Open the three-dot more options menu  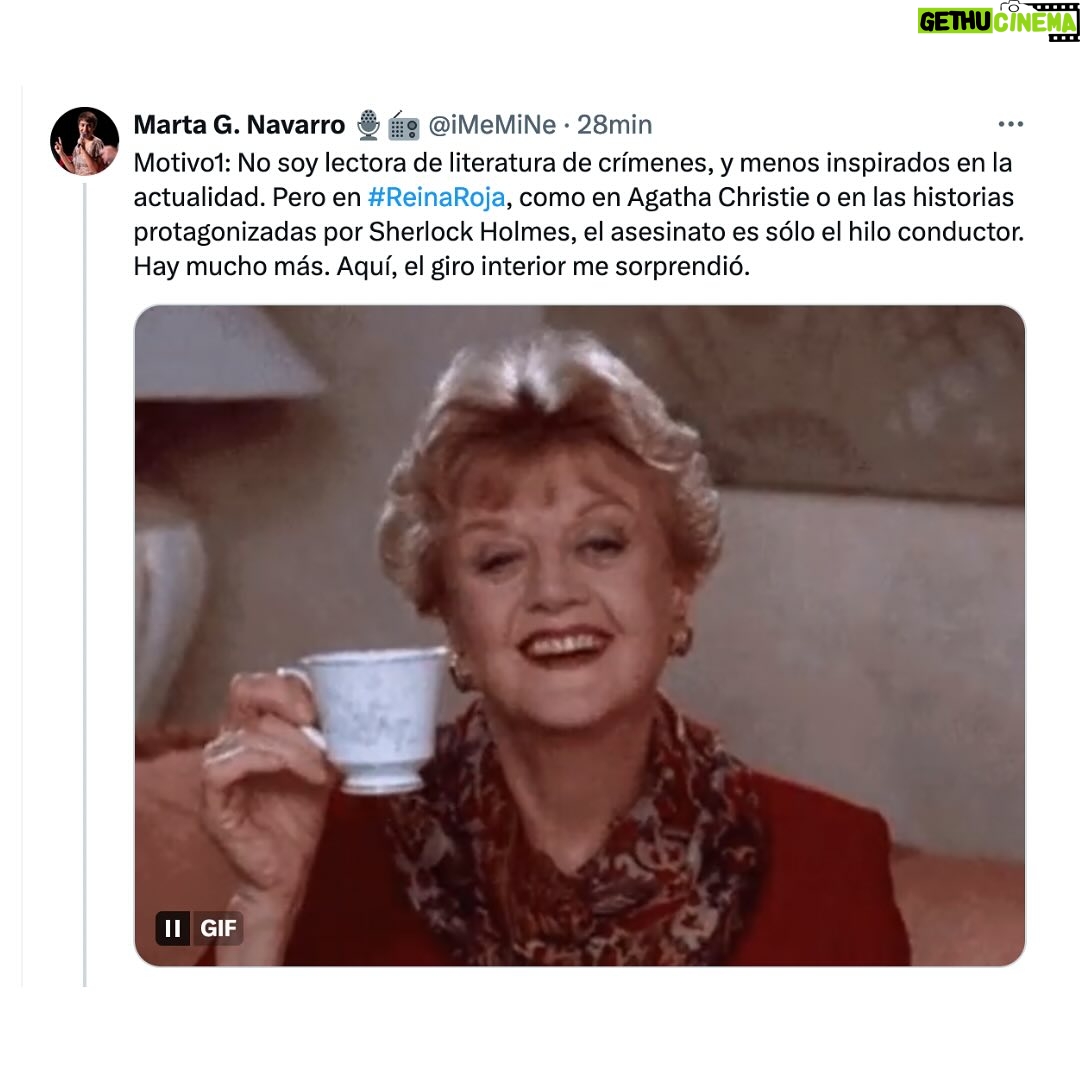click(x=1010, y=124)
